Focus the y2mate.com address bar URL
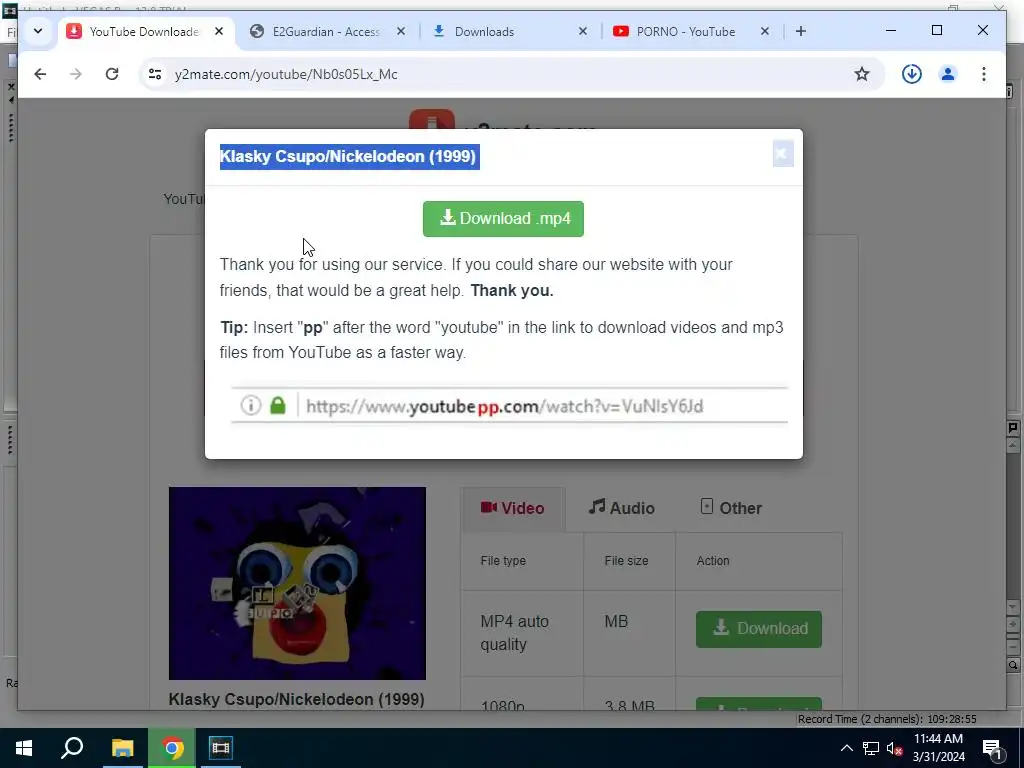The image size is (1024, 768). click(x=286, y=74)
